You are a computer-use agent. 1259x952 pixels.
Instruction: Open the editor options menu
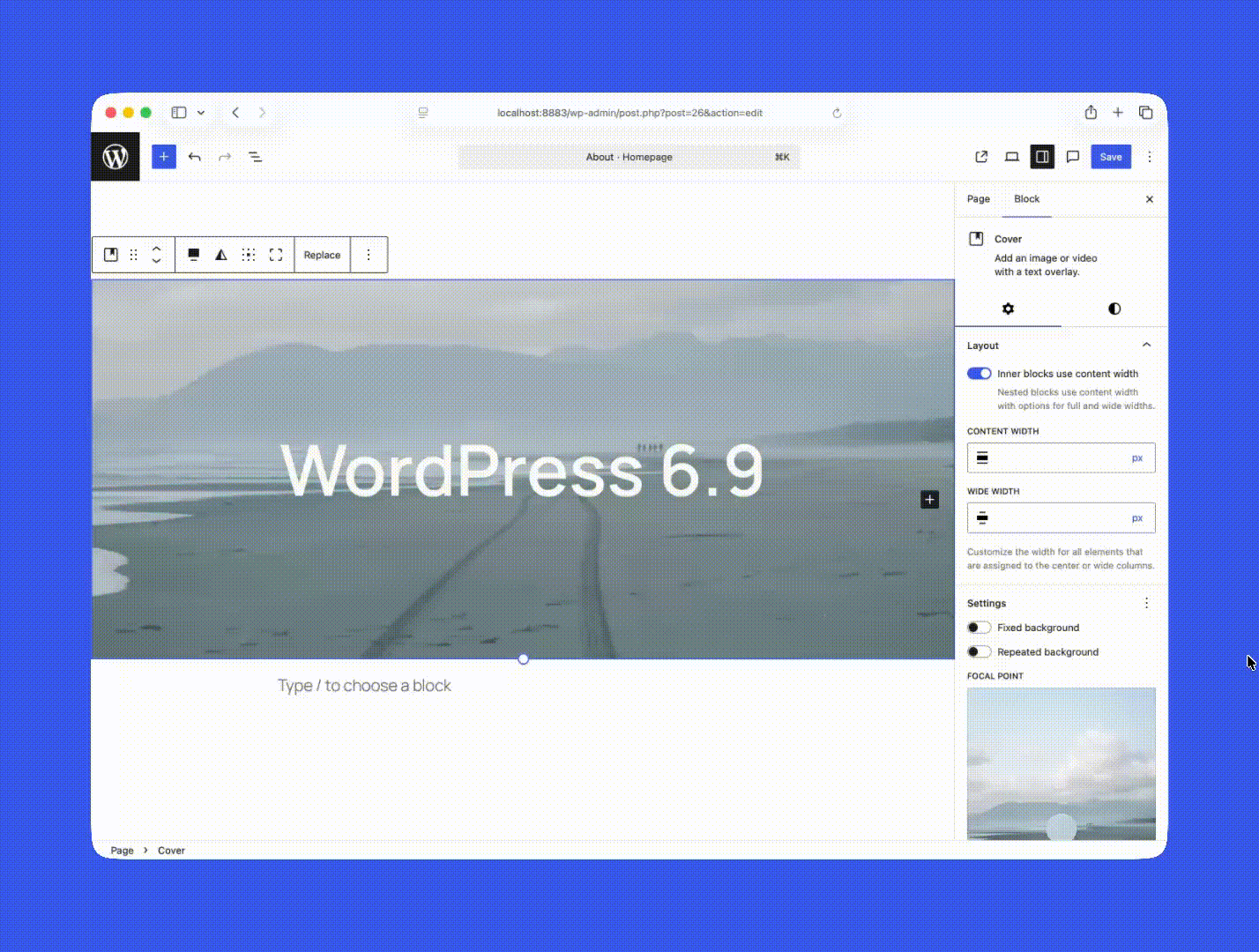coord(1149,156)
